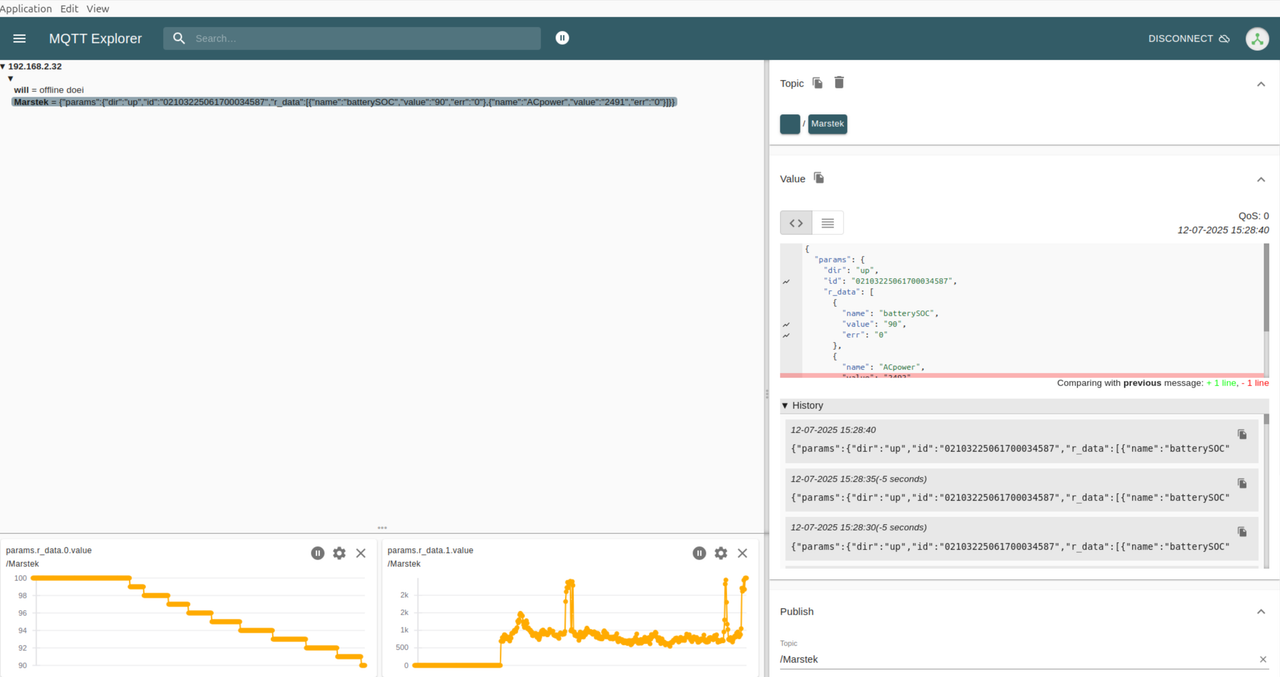
Task: Switch value view to raw text
Action: coord(828,223)
